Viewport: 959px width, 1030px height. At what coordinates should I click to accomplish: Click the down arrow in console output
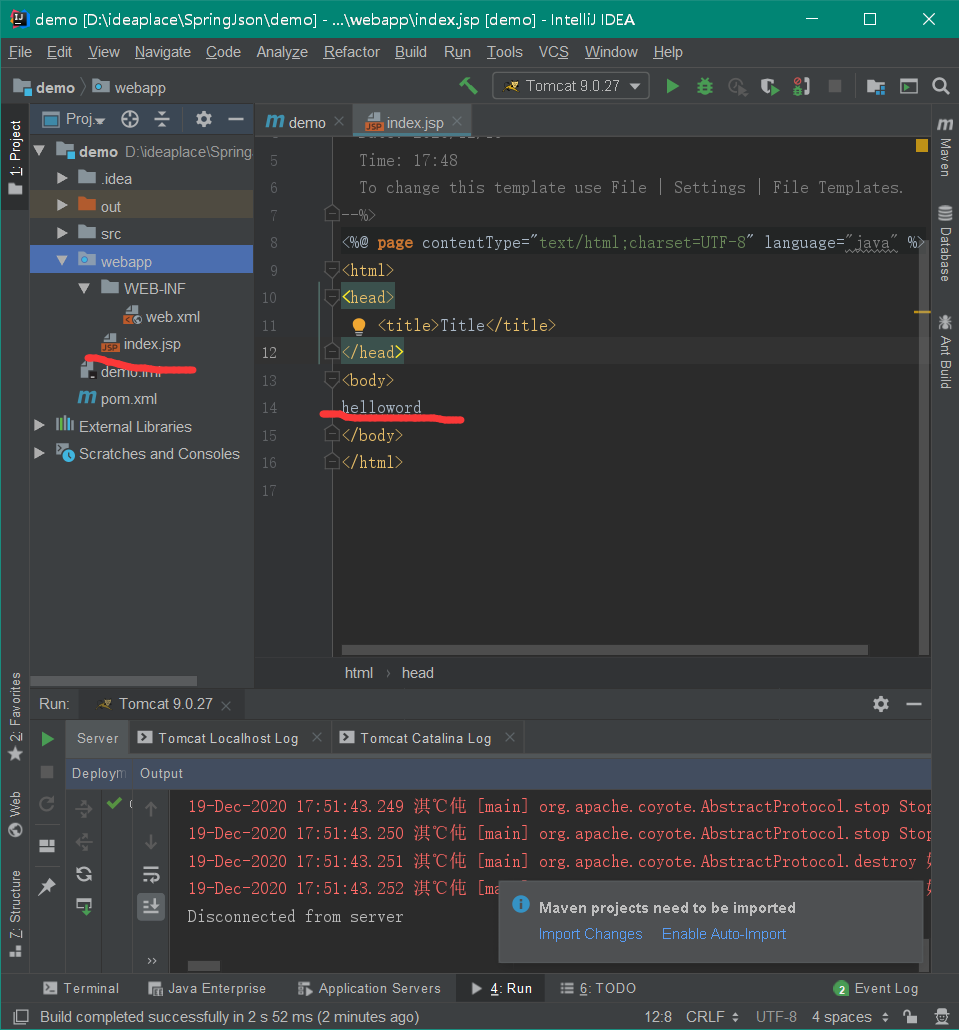point(151,841)
